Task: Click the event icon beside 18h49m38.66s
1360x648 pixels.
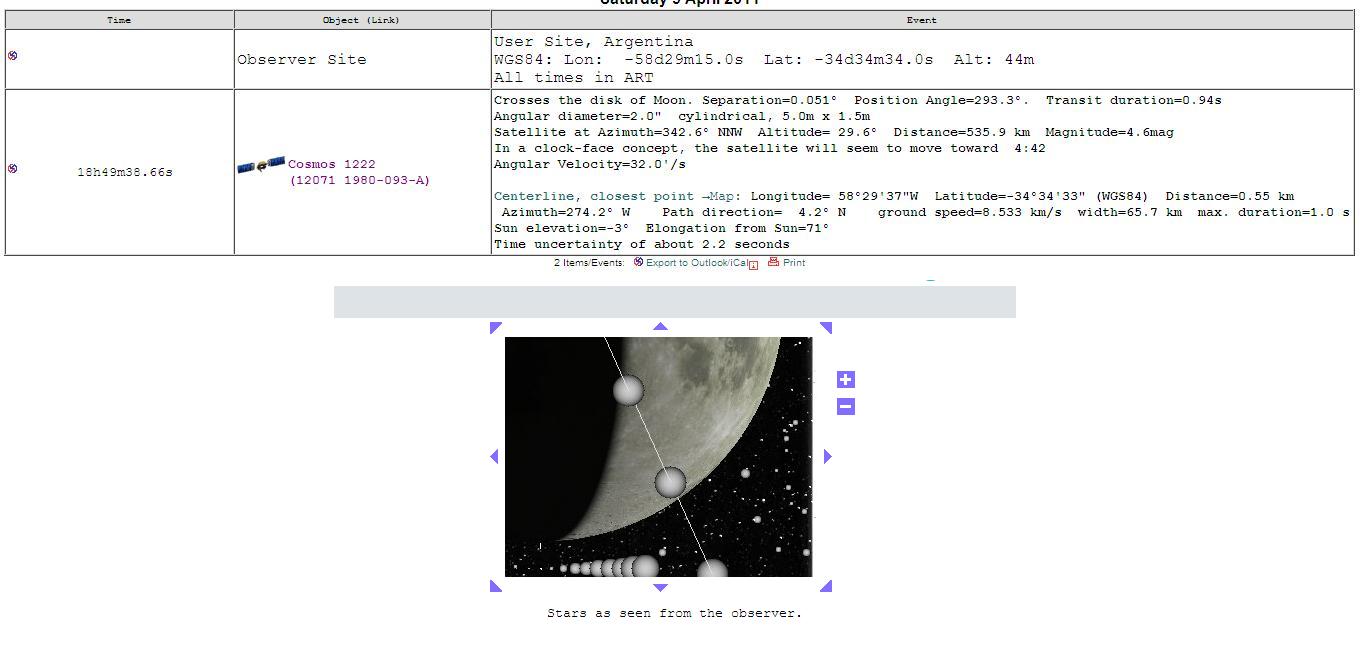Action: pyautogui.click(x=12, y=168)
